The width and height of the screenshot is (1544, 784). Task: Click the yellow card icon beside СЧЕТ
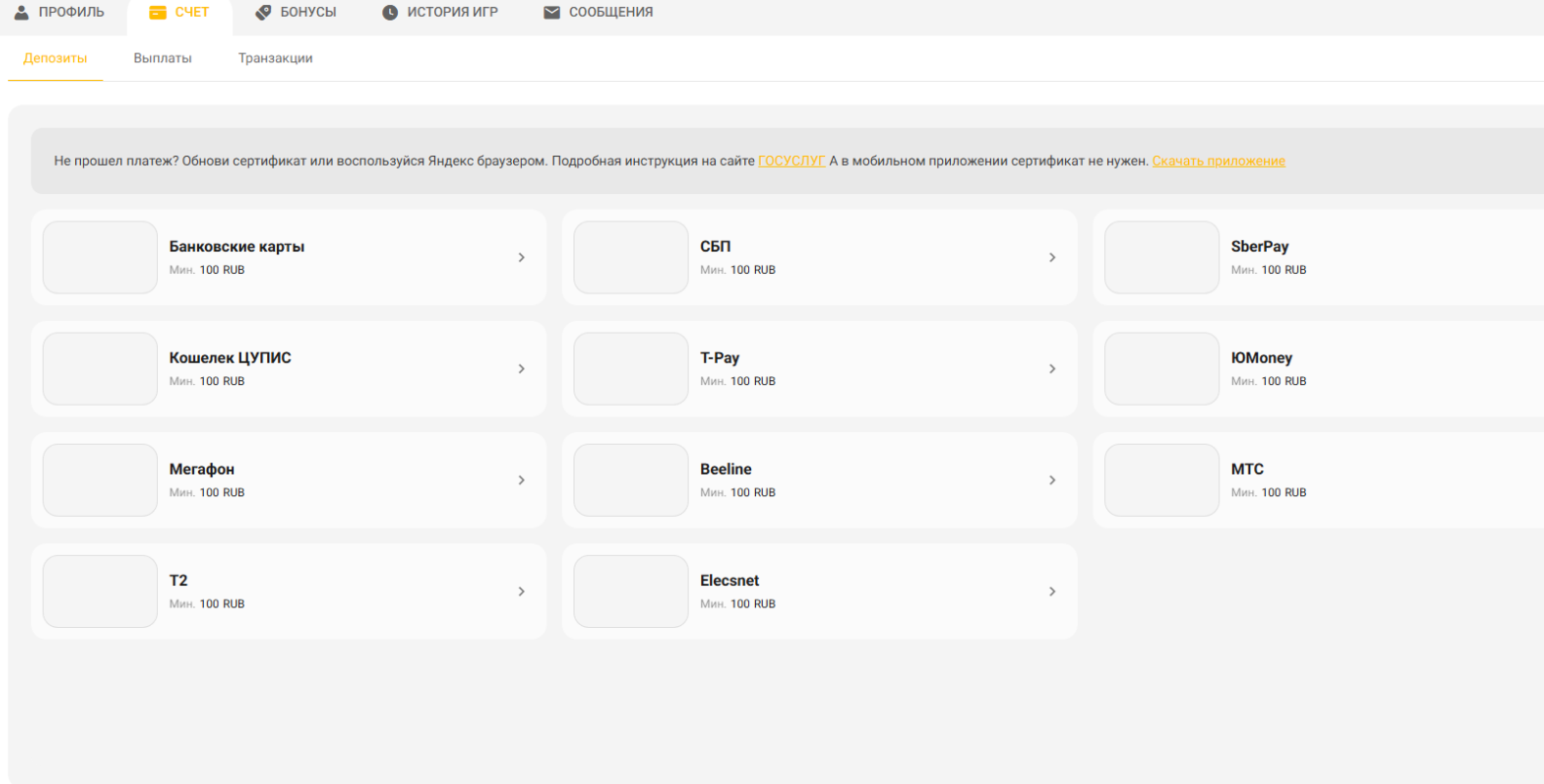click(157, 13)
